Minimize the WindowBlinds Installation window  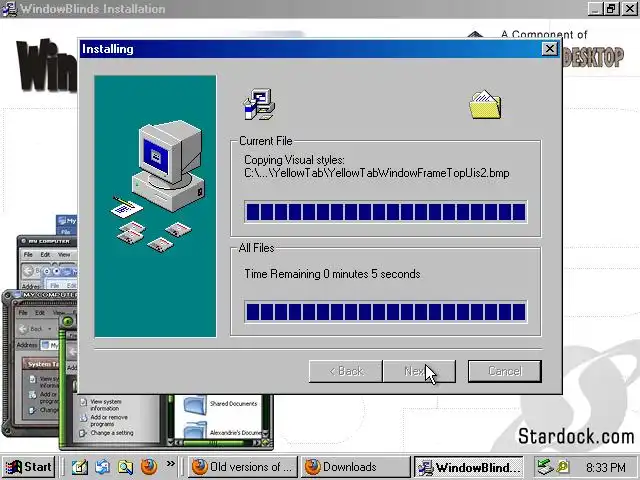pos(595,9)
